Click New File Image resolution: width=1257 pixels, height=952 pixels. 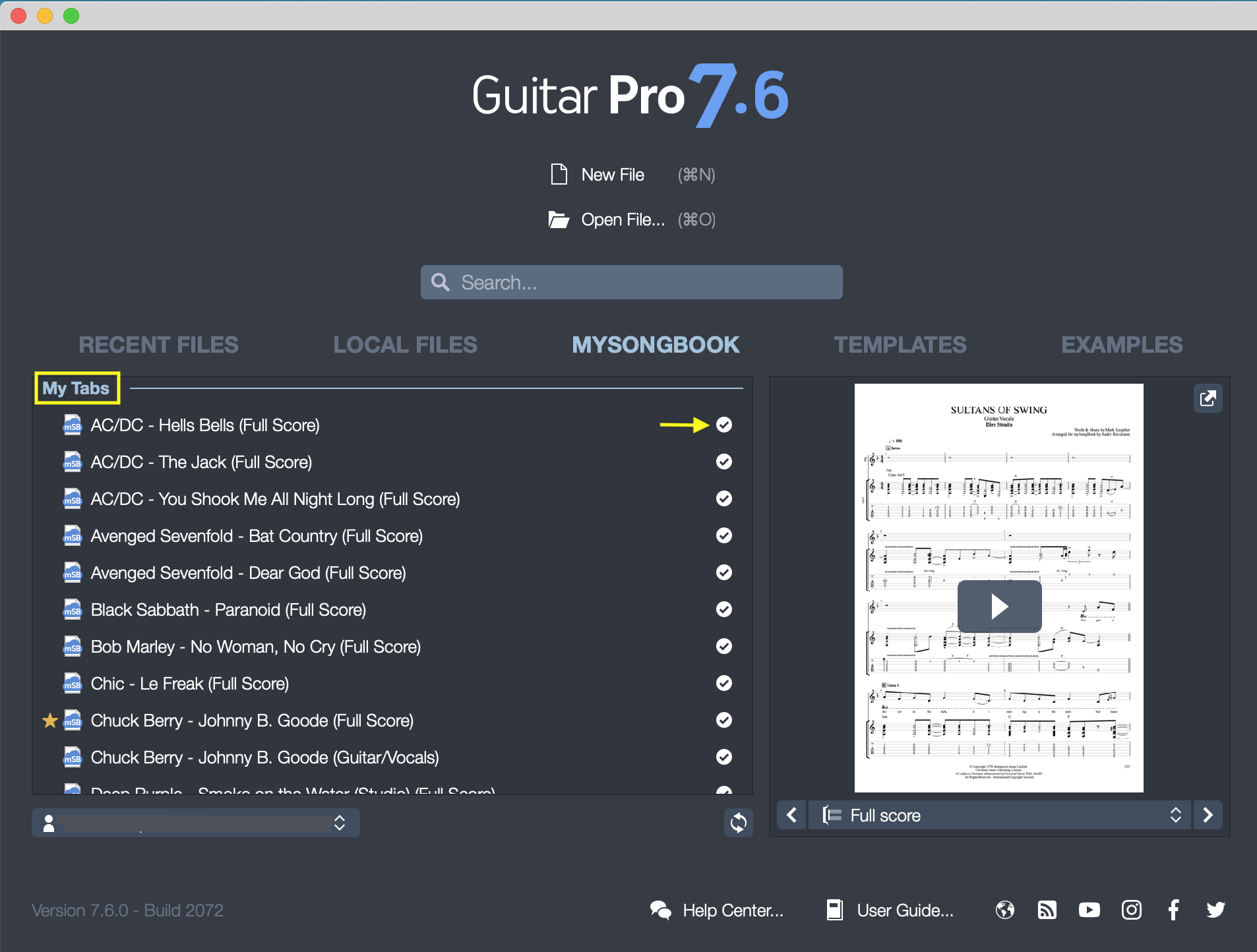[x=613, y=175]
